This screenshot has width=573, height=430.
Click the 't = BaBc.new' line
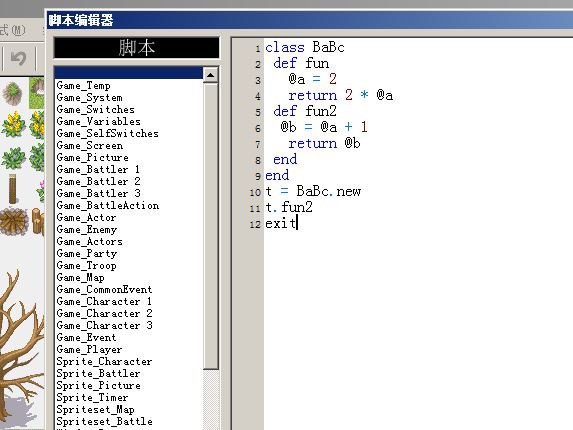(x=313, y=191)
